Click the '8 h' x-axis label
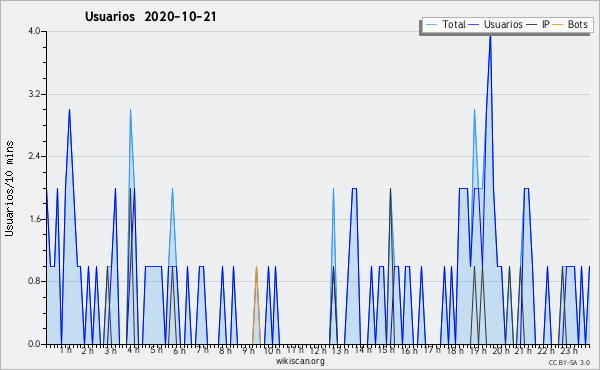 click(225, 351)
